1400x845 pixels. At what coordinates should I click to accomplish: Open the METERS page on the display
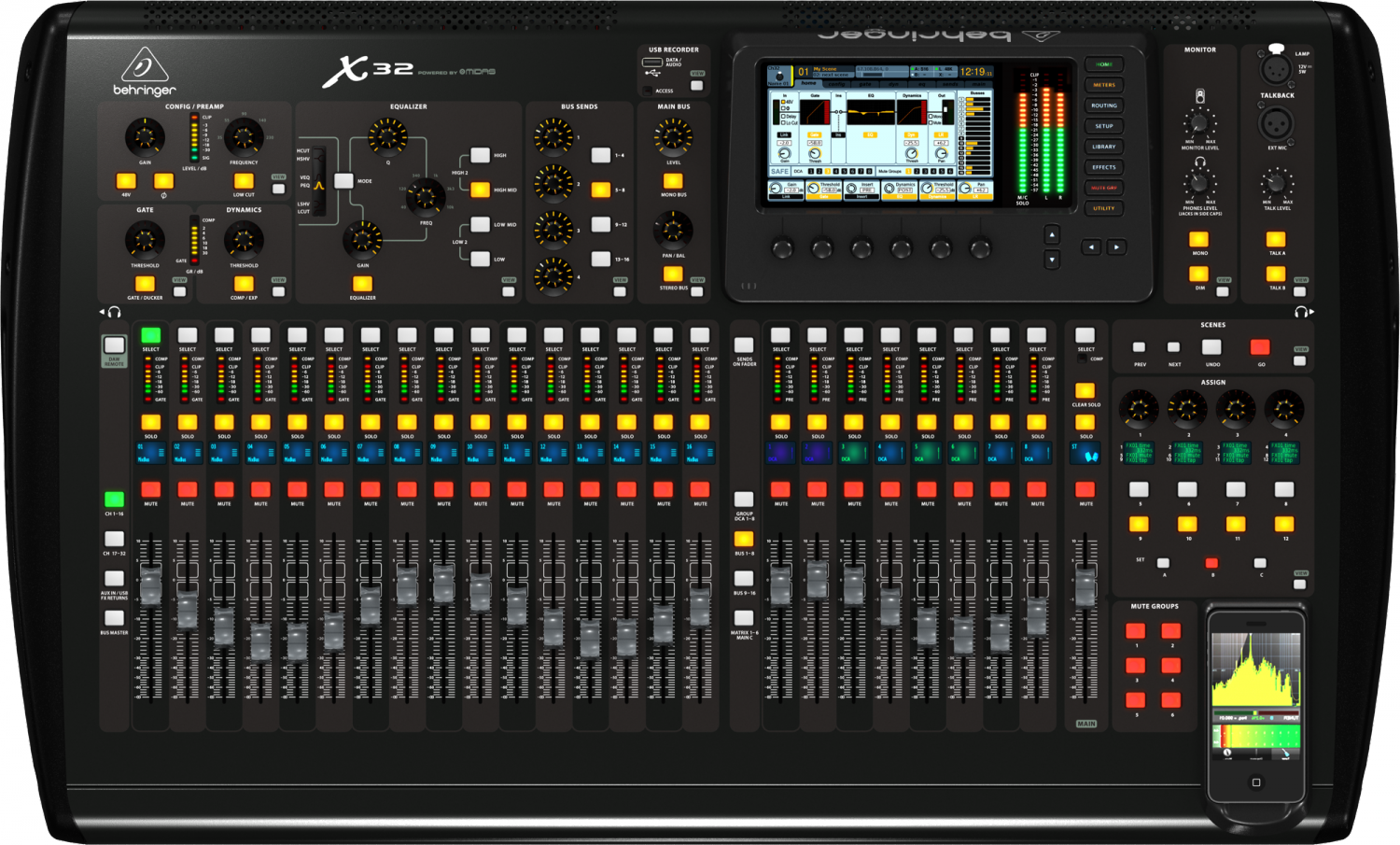(x=1103, y=84)
